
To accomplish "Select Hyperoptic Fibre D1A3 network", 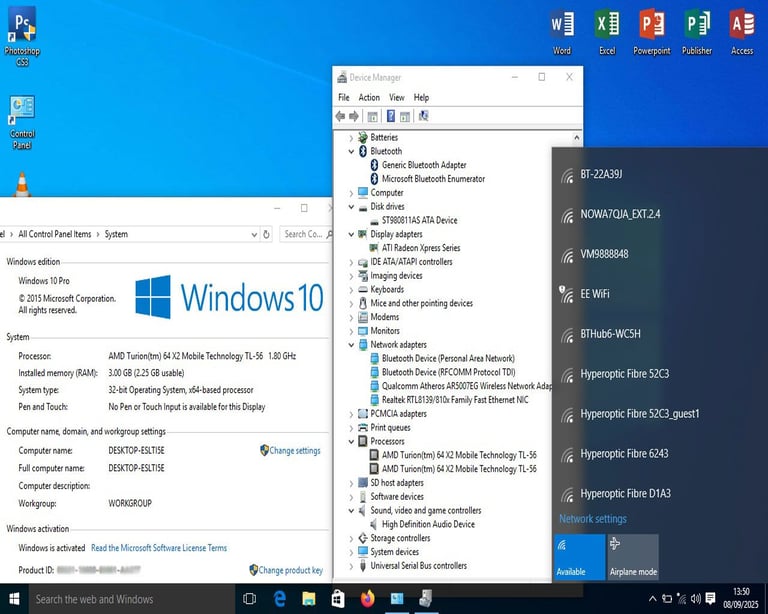I will click(x=660, y=494).
